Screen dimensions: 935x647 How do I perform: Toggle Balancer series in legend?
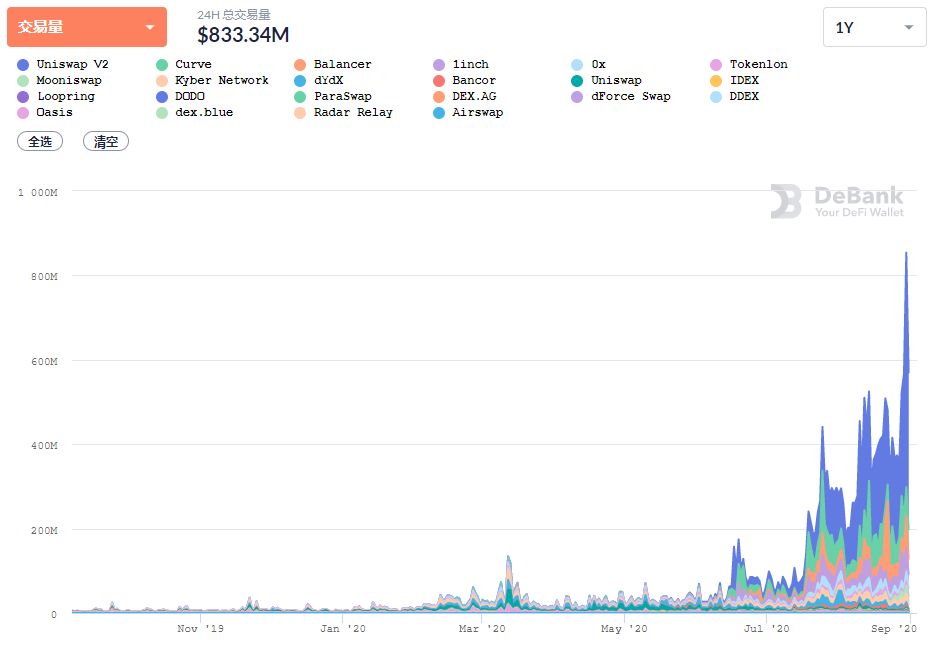point(333,64)
